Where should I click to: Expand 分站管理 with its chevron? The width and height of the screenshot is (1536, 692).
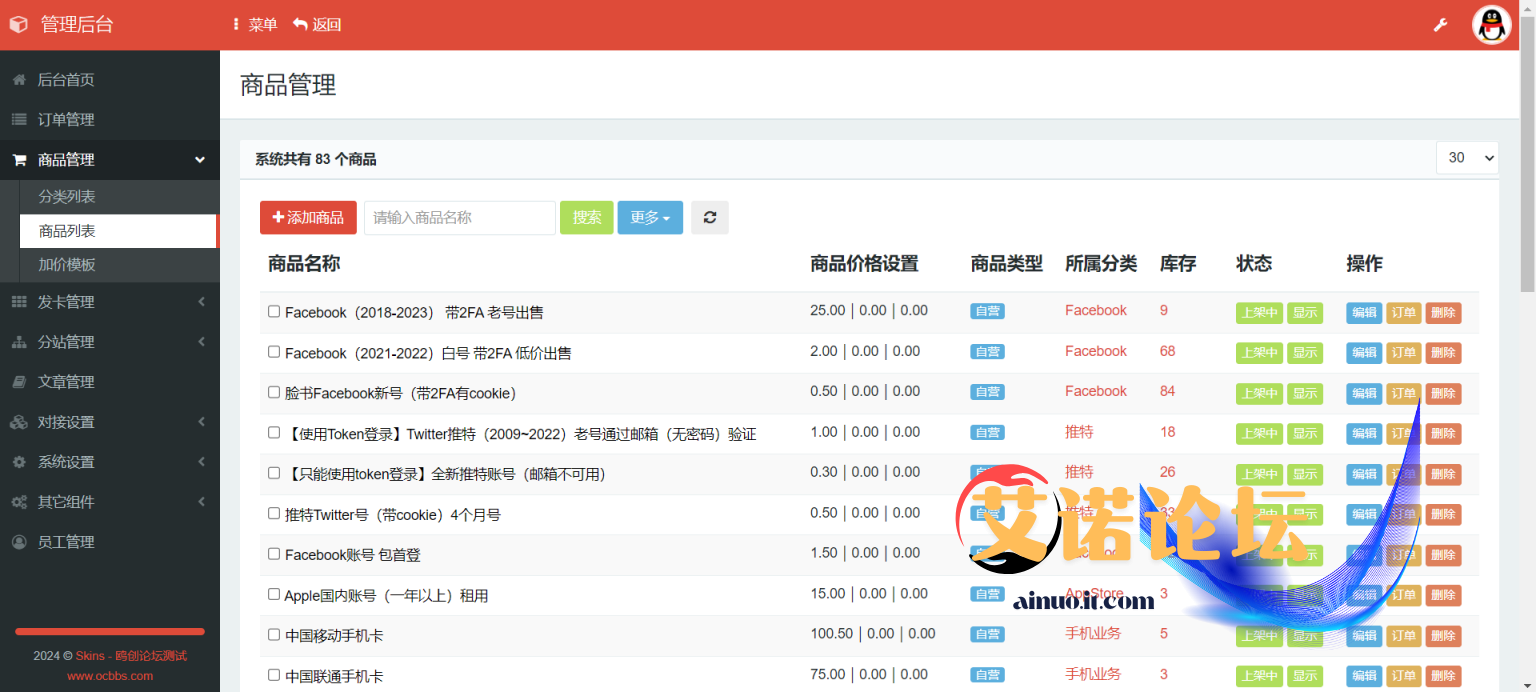pos(200,342)
